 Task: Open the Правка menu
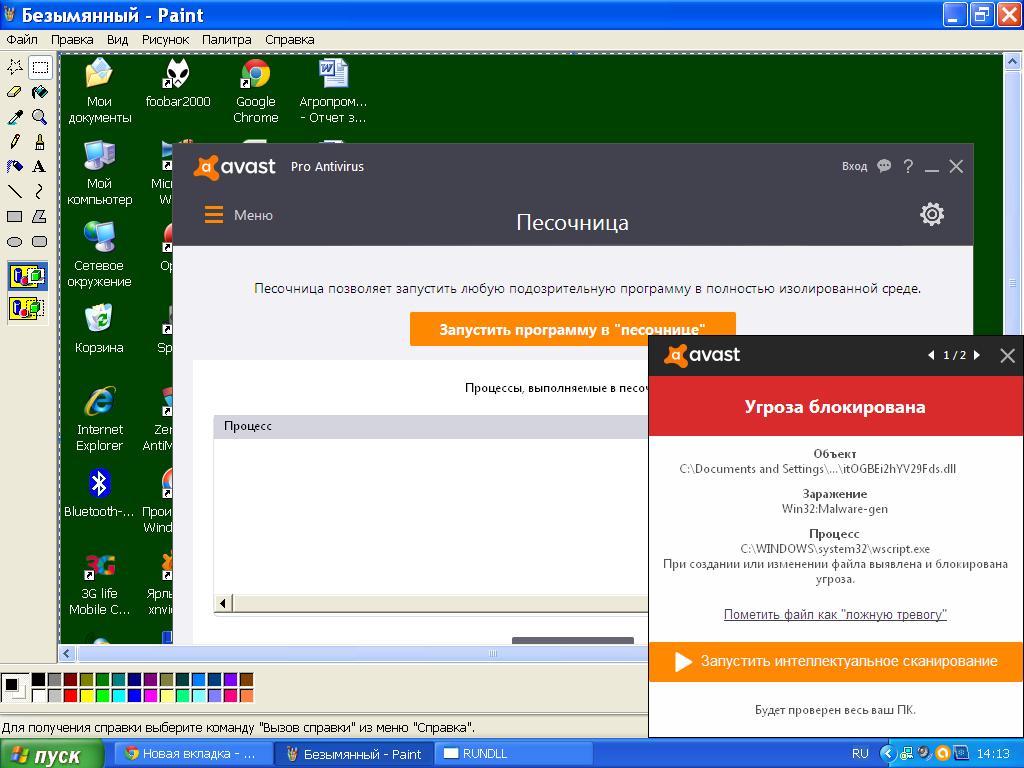72,40
